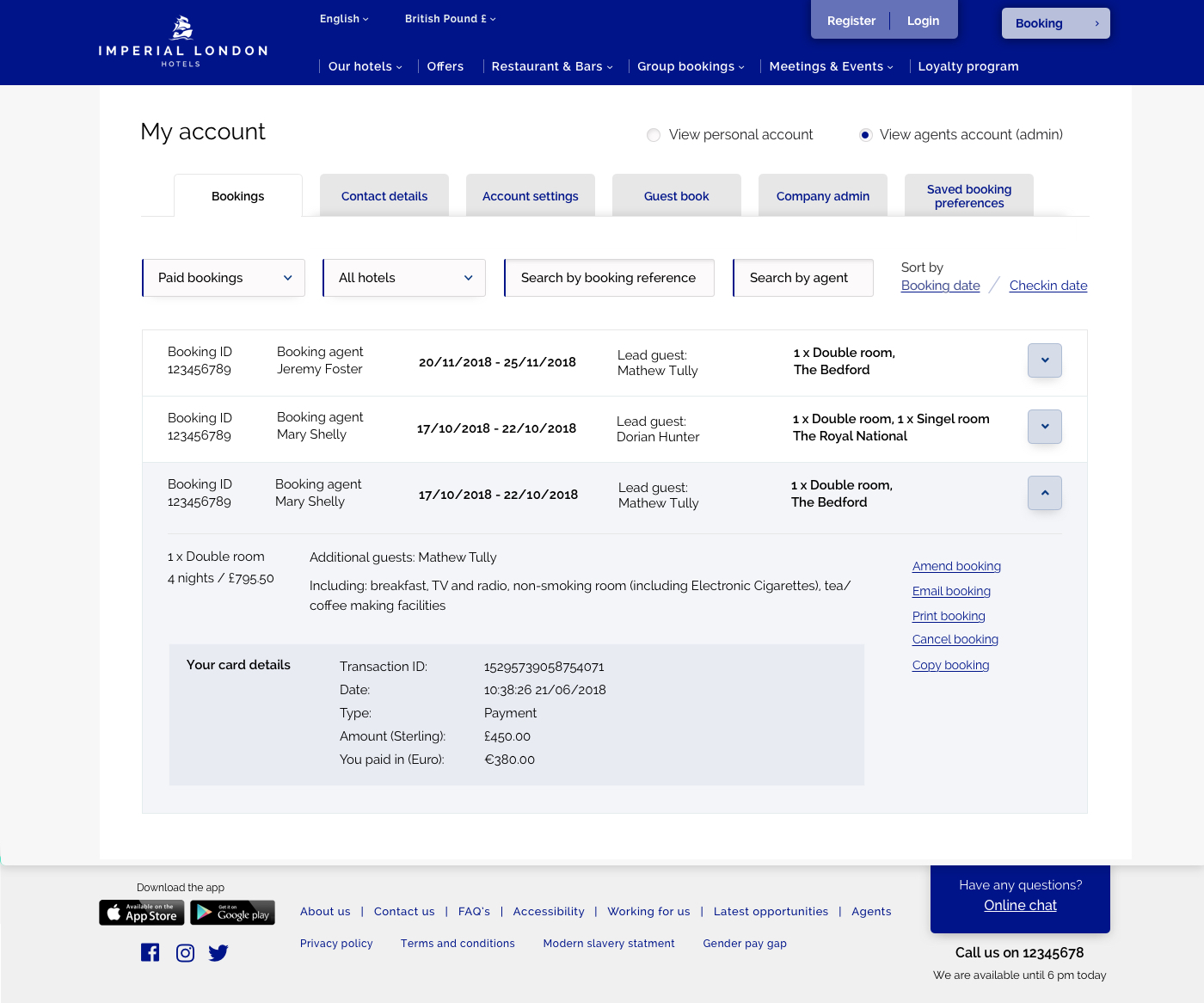Image resolution: width=1204 pixels, height=1003 pixels.
Task: Switch to the Contact details tab
Action: point(384,196)
